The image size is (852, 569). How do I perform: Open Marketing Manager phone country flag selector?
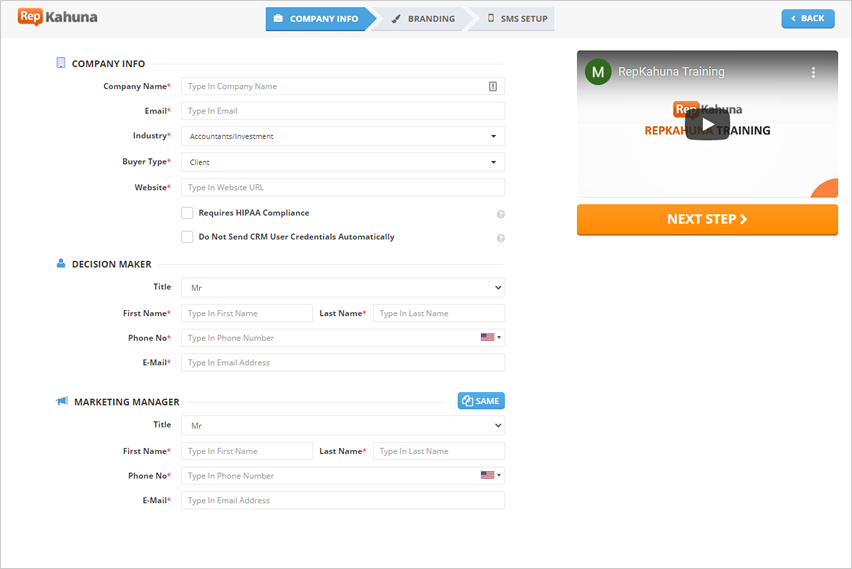490,476
